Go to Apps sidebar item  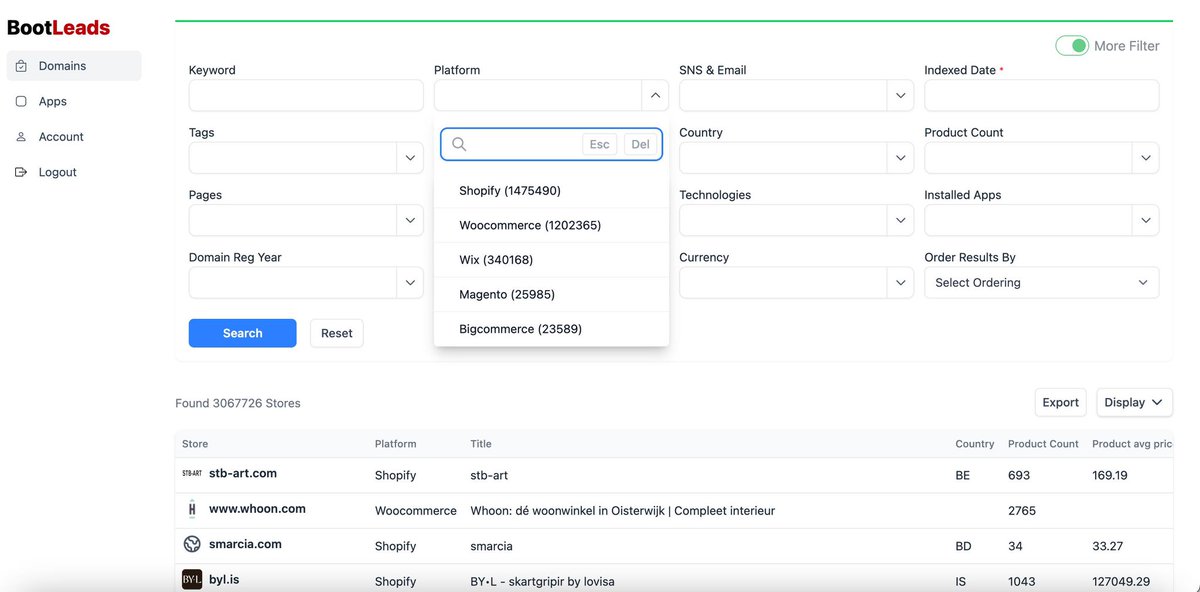tap(74, 101)
